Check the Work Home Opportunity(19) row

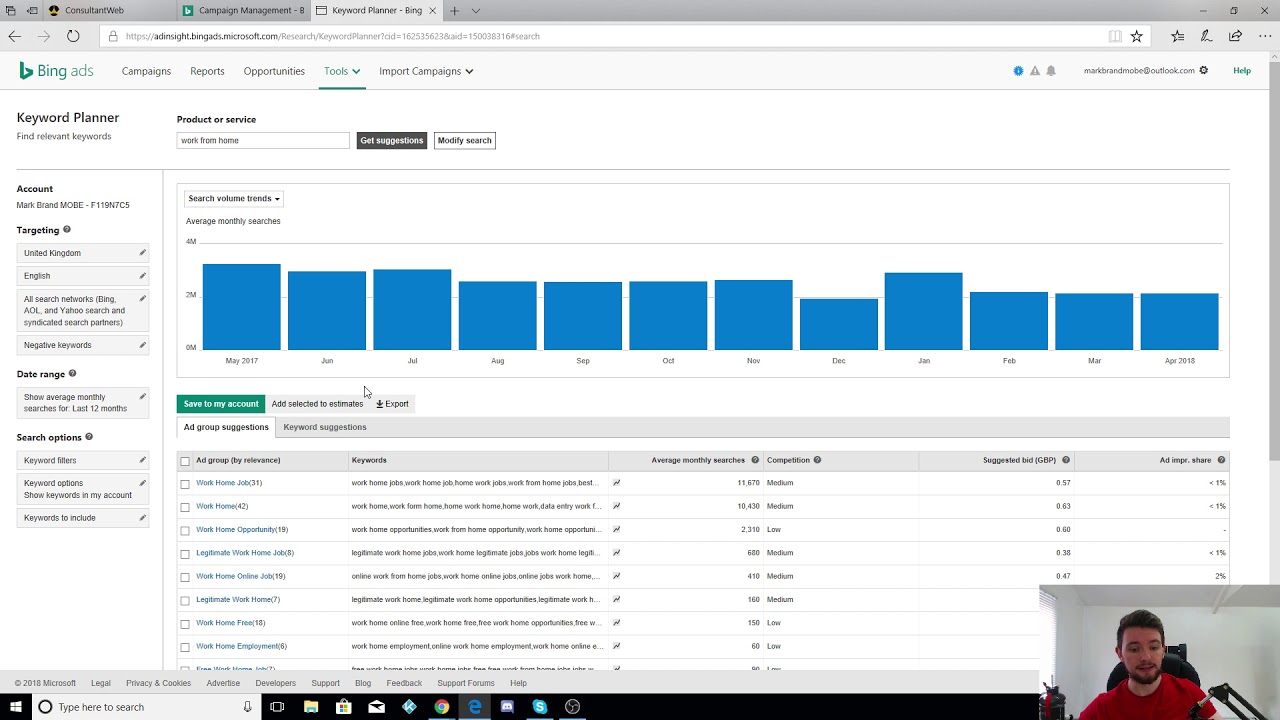point(185,530)
